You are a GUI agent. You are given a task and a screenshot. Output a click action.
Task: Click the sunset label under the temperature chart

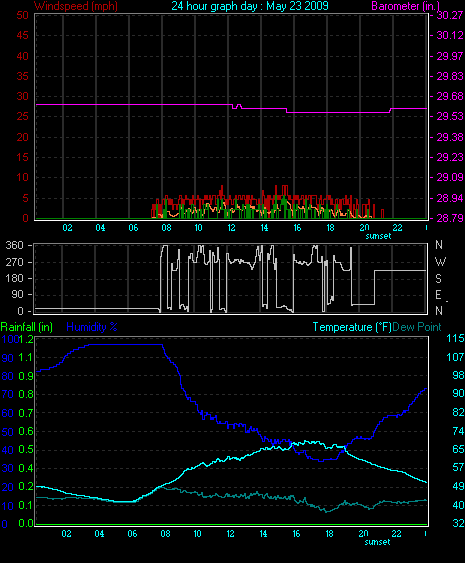click(x=377, y=542)
